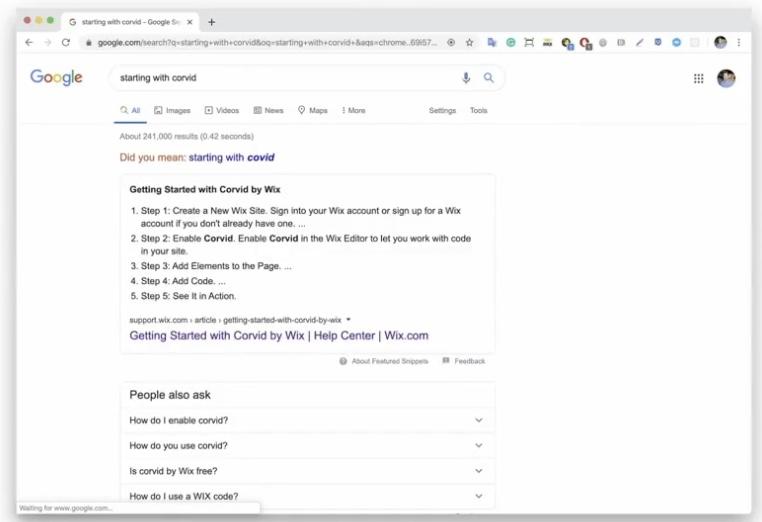
Task: Switch to the Images tab
Action: (x=173, y=110)
